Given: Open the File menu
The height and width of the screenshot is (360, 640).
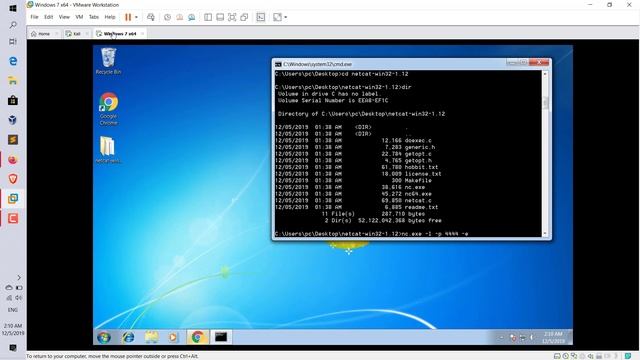Looking at the screenshot, I should click(x=34, y=17).
